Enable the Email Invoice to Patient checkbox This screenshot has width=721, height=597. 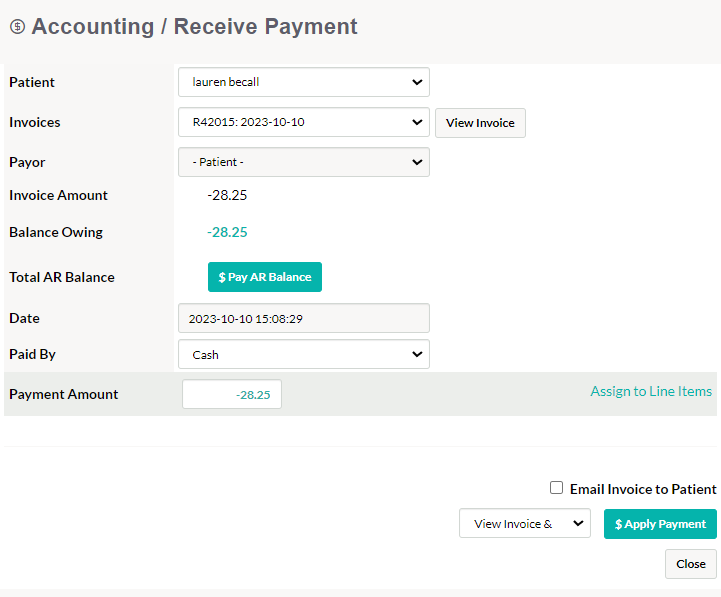coord(556,488)
